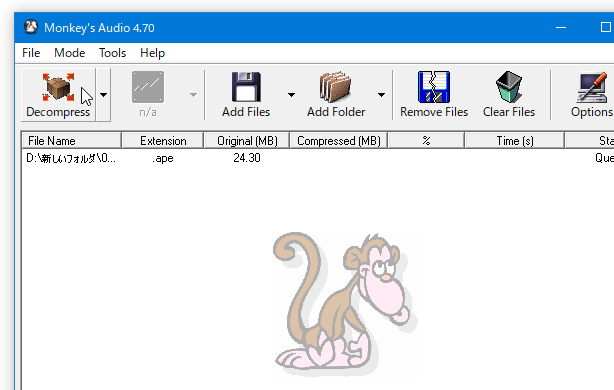The image size is (614, 390).
Task: Minimize the Monkey's Audio window
Action: pyautogui.click(x=561, y=27)
